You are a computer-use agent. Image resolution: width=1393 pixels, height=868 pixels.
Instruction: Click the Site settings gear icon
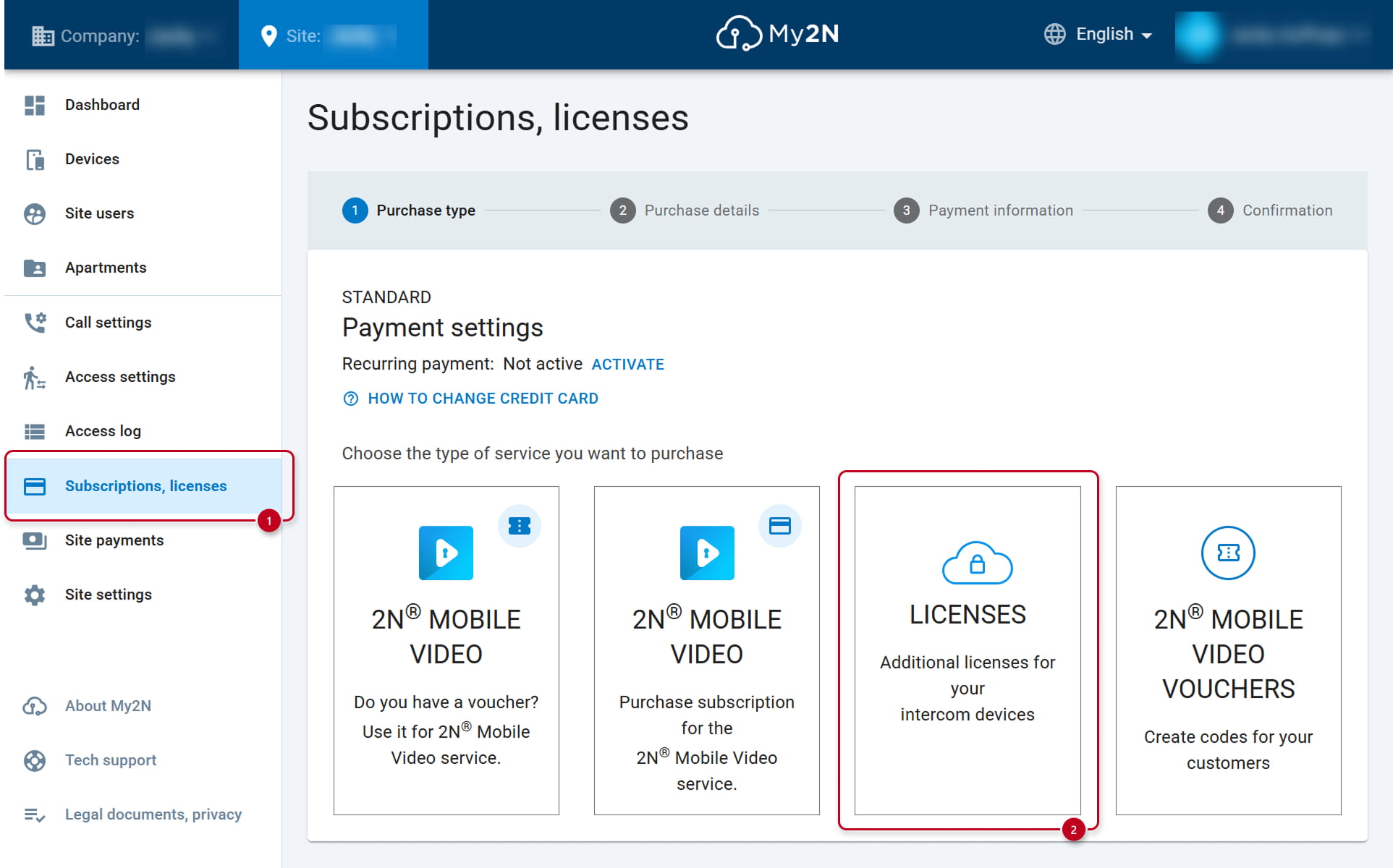click(35, 595)
